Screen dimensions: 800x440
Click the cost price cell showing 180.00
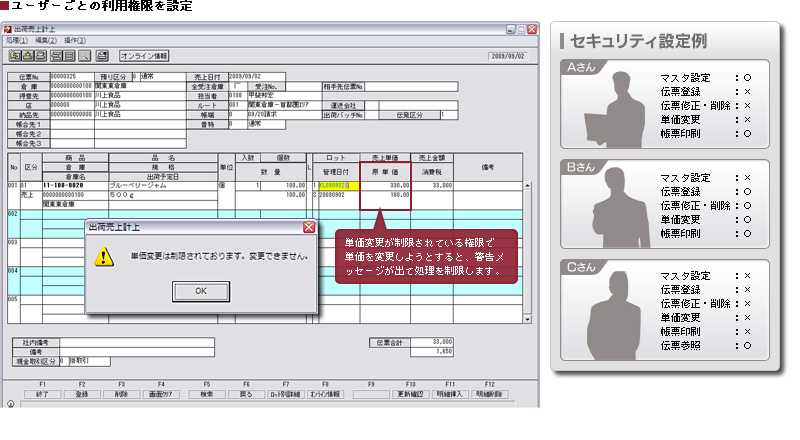coord(385,195)
